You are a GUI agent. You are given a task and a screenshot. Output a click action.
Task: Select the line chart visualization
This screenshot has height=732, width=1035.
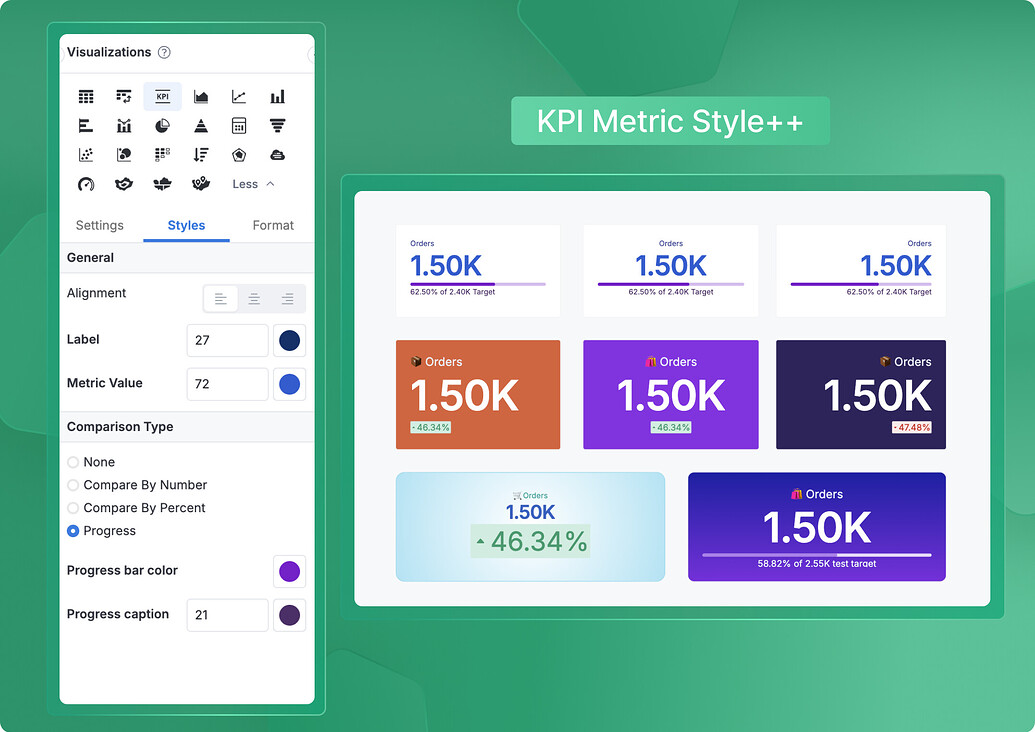(x=238, y=96)
